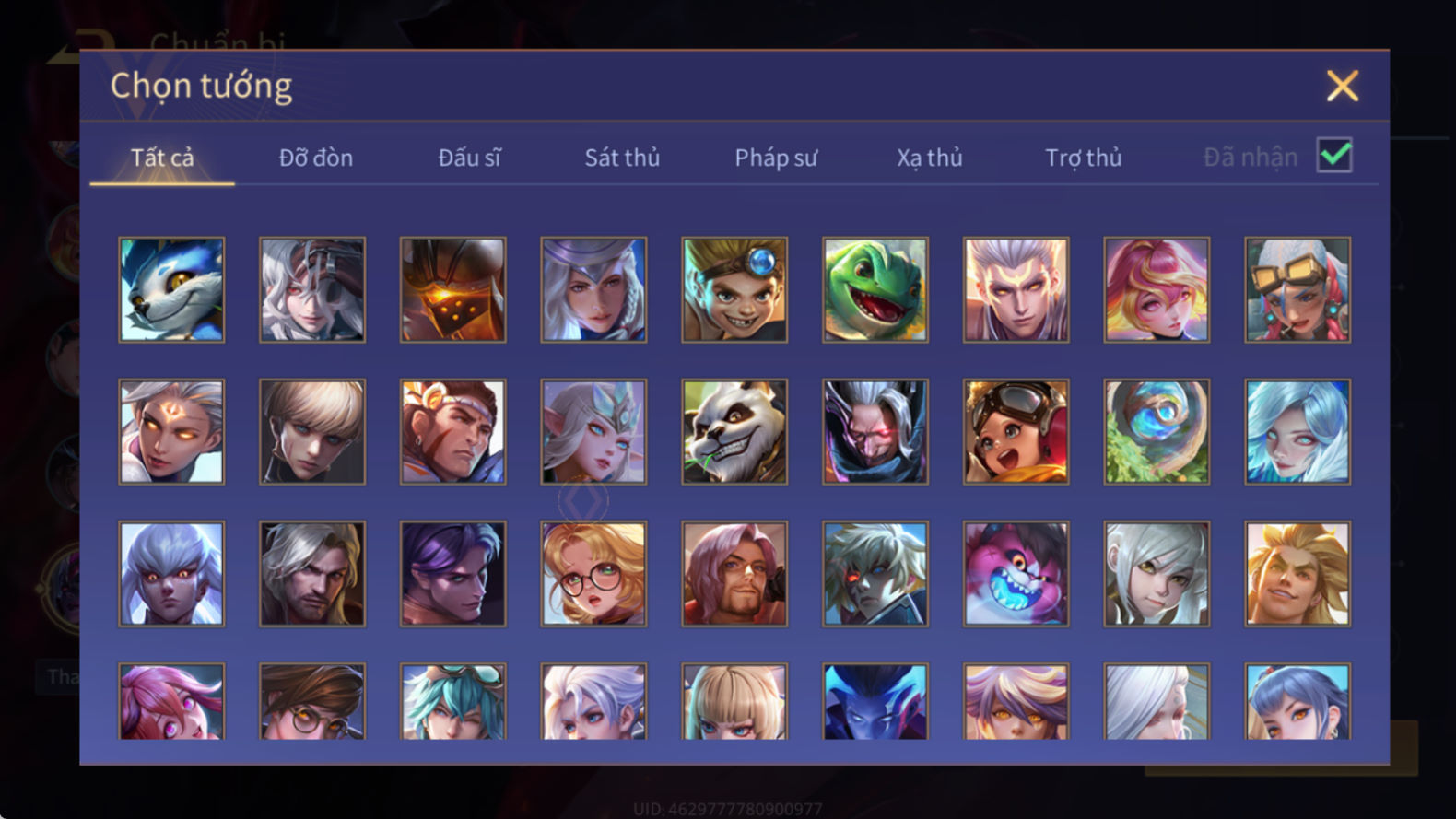Select the blue fox hero portrait
Screen dimensions: 1456x819
[171, 290]
